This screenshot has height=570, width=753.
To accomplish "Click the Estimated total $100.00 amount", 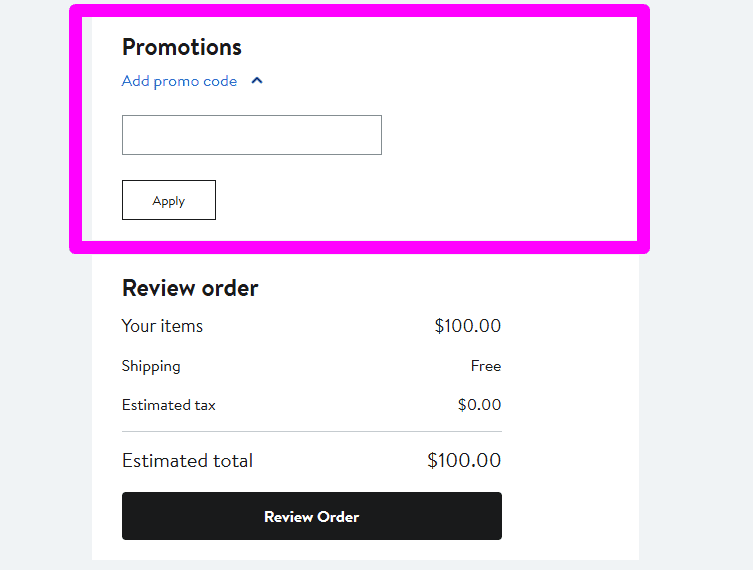I will (463, 461).
